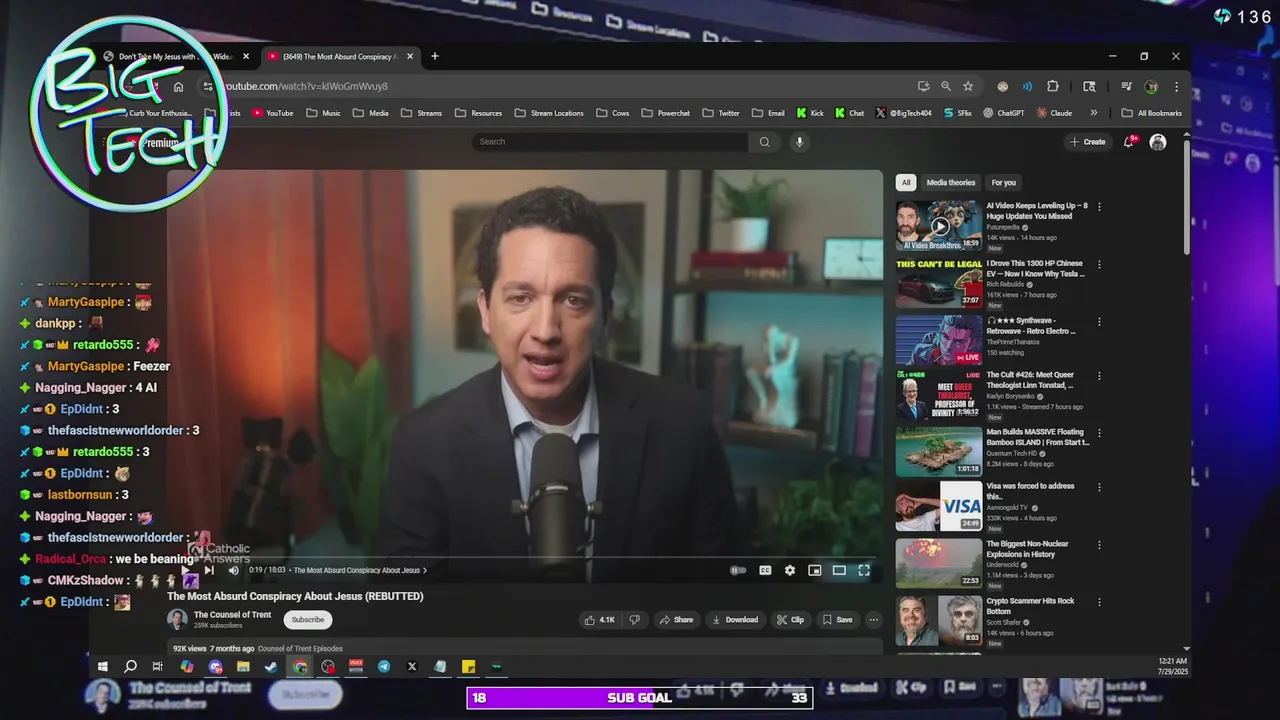
Task: Start voice search with microphone icon
Action: coord(799,142)
